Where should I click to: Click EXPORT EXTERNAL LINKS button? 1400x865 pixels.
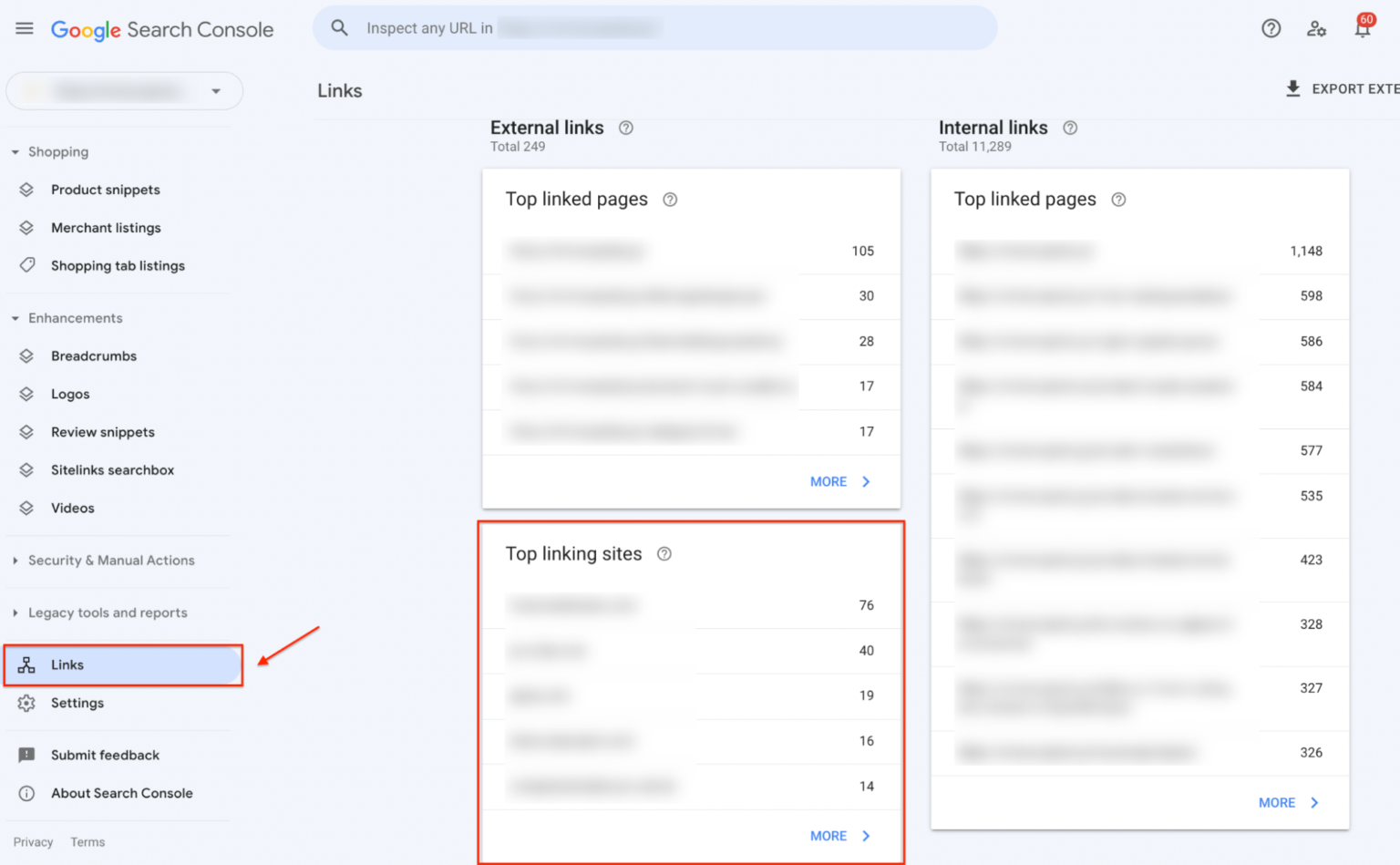[1342, 88]
